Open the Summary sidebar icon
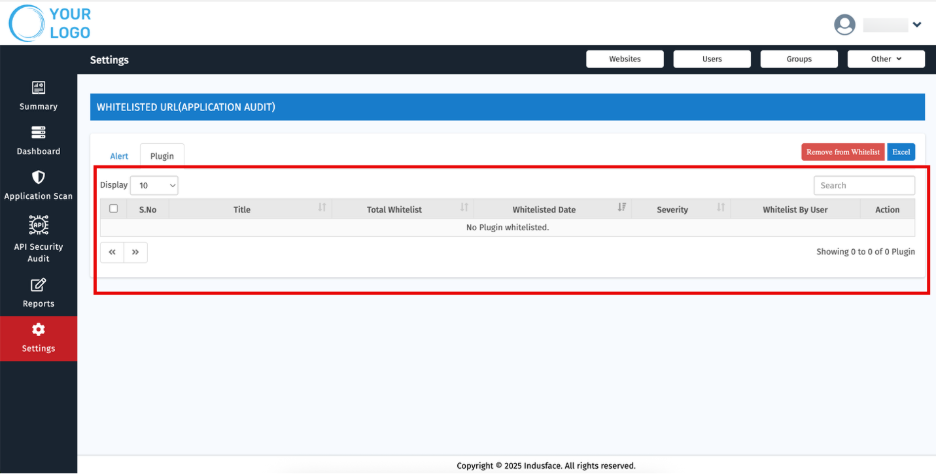Viewport: 936px width, 474px height. (x=38, y=88)
